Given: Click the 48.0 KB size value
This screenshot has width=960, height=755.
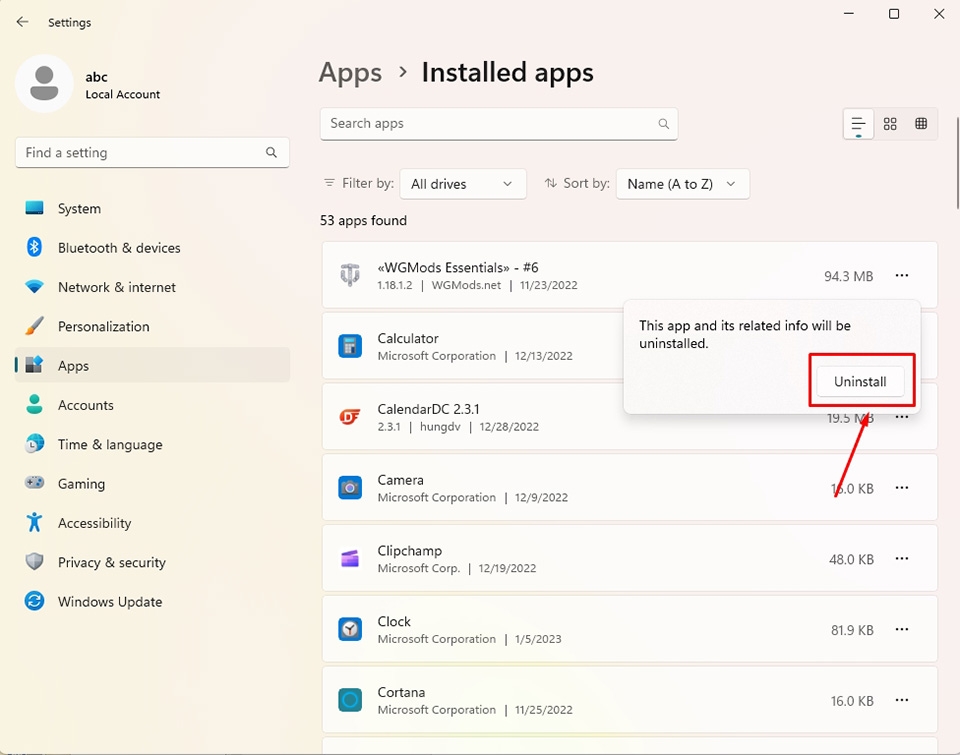Looking at the screenshot, I should (x=851, y=559).
